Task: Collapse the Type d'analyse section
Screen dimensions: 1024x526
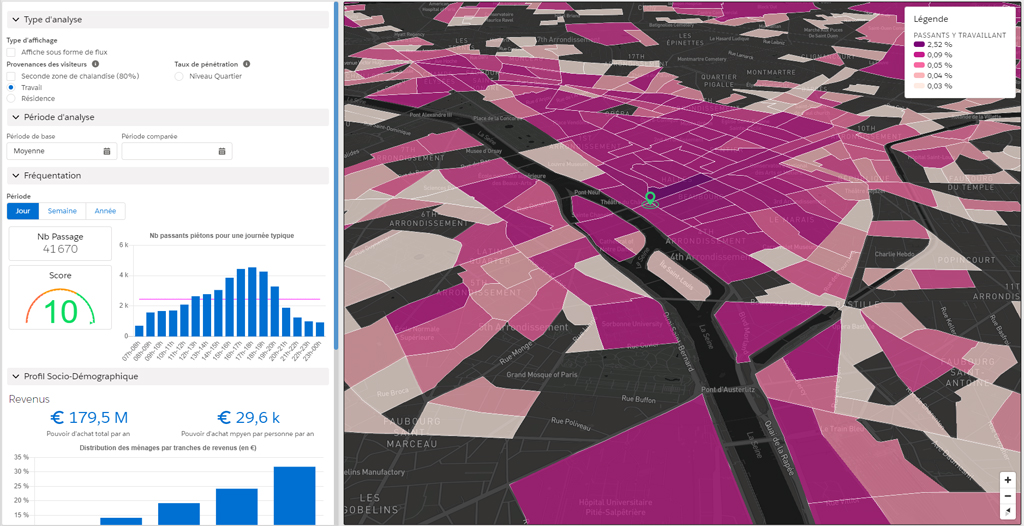Action: coord(167,20)
